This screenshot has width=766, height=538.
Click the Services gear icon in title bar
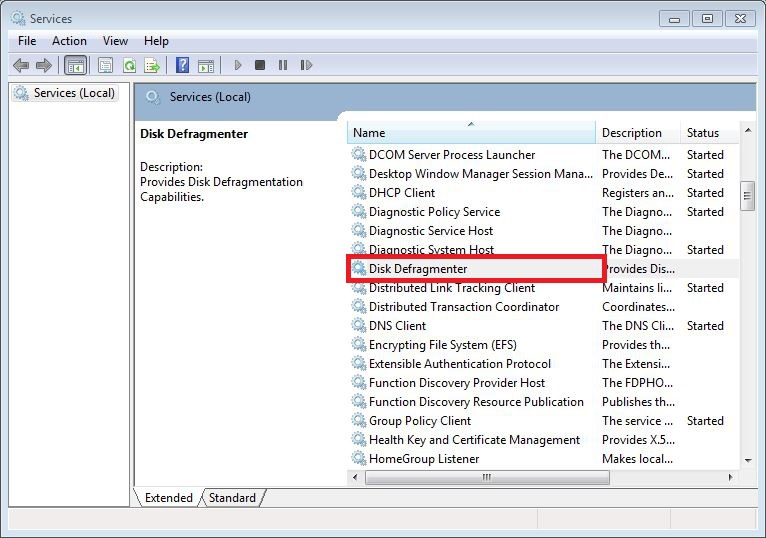[19, 18]
